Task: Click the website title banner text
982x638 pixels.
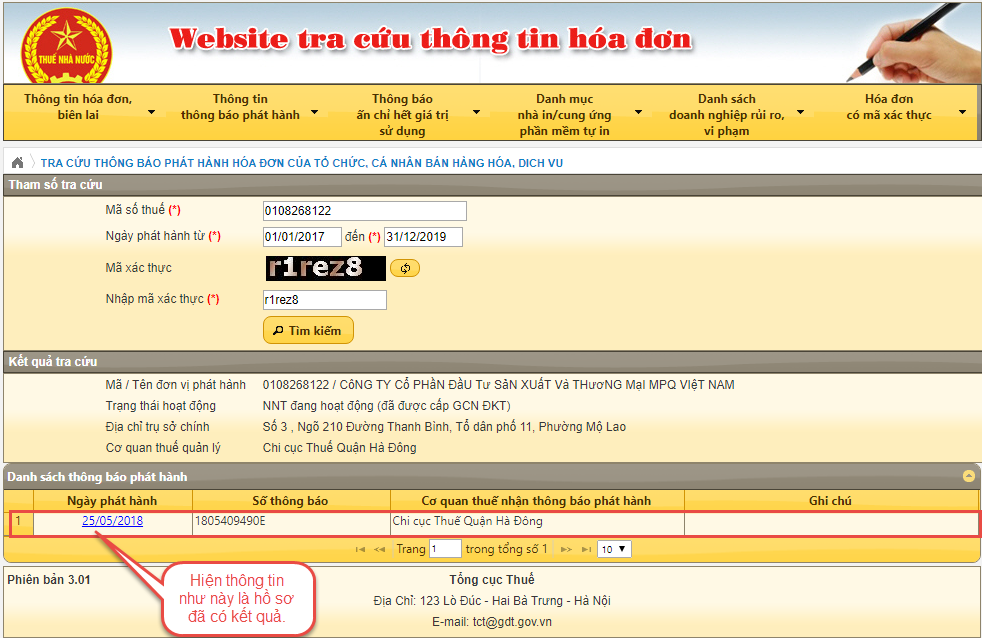Action: point(431,39)
